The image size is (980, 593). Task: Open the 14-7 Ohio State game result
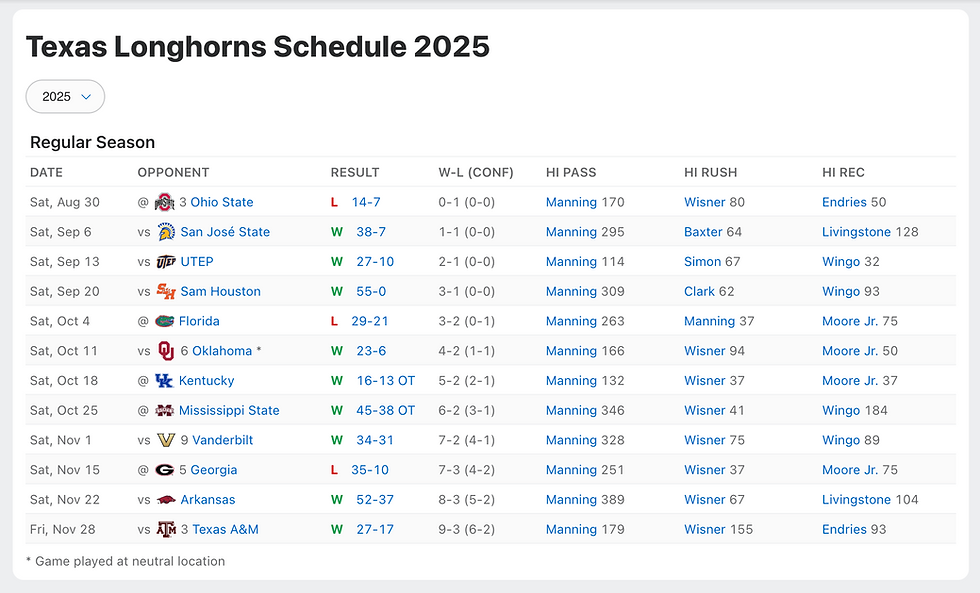pyautogui.click(x=366, y=202)
